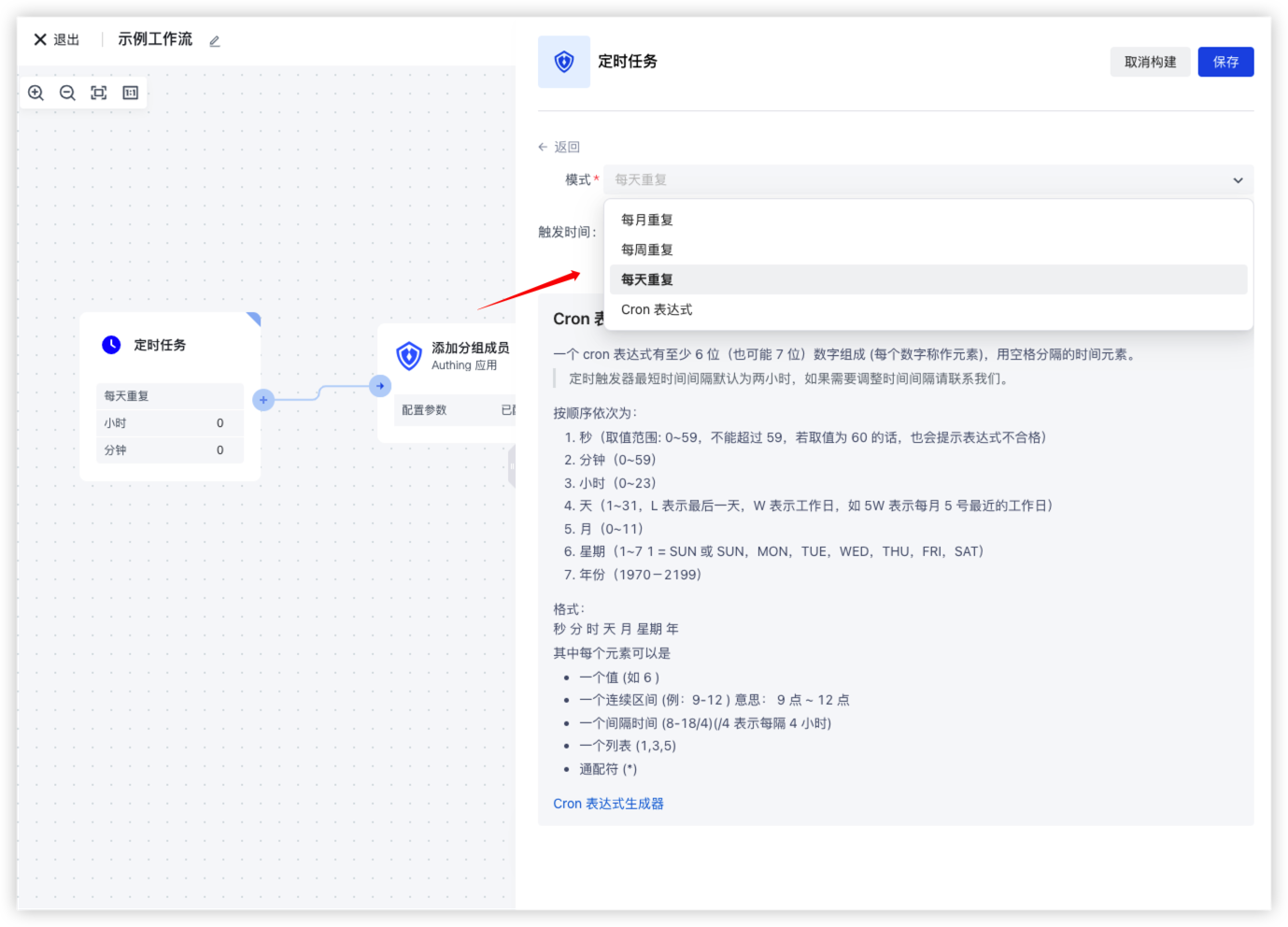Click the plus connector on 定时任务 node
The height and width of the screenshot is (927, 1288).
click(x=263, y=400)
